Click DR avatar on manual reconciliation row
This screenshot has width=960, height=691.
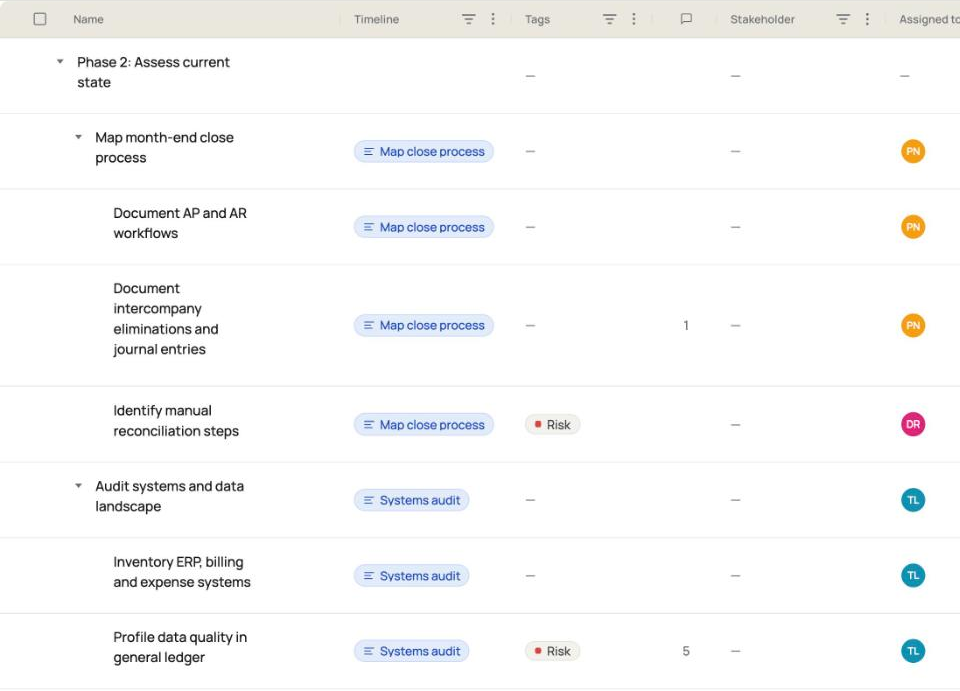click(x=913, y=424)
